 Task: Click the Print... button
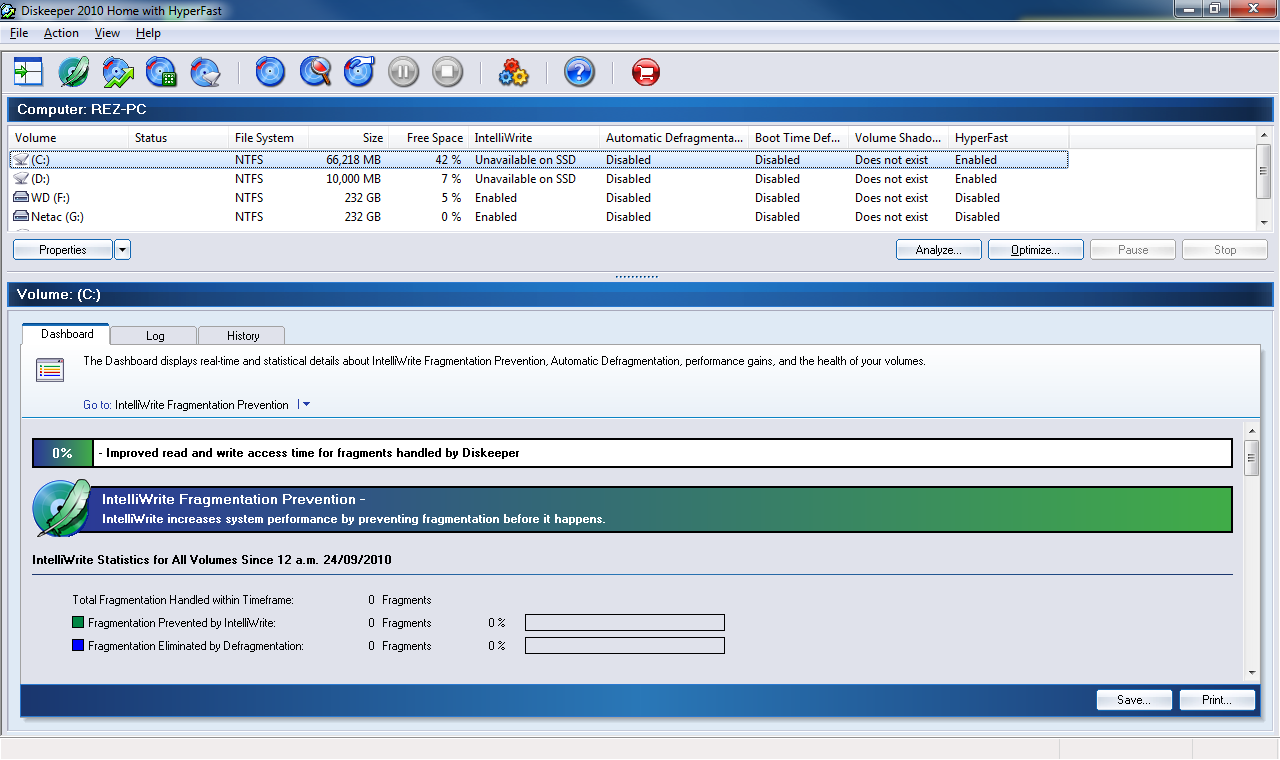pos(1217,700)
